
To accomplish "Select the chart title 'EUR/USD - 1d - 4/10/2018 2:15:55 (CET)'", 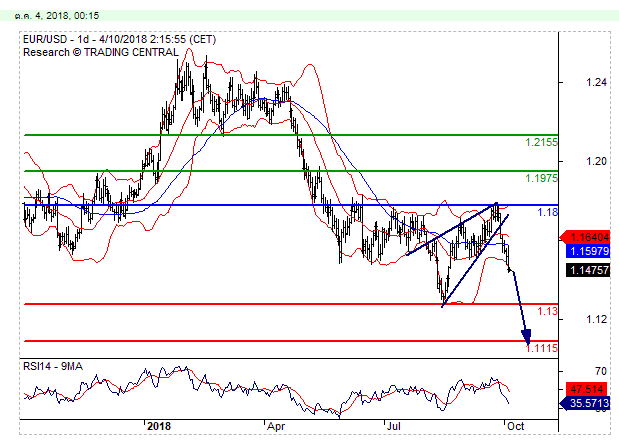I will point(120,39).
